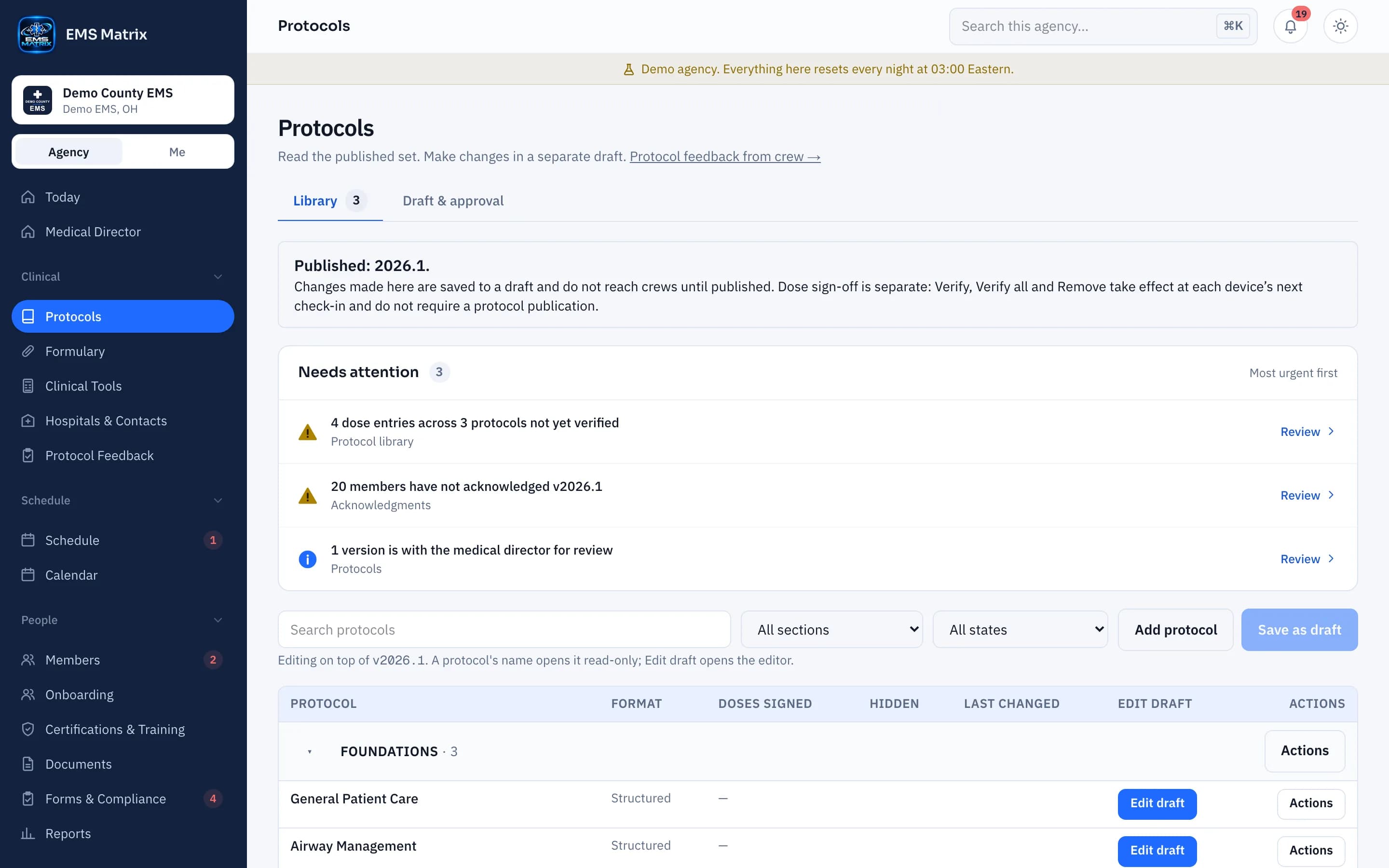1389x868 pixels.
Task: Click the Schedule calendar icon
Action: coord(28,540)
